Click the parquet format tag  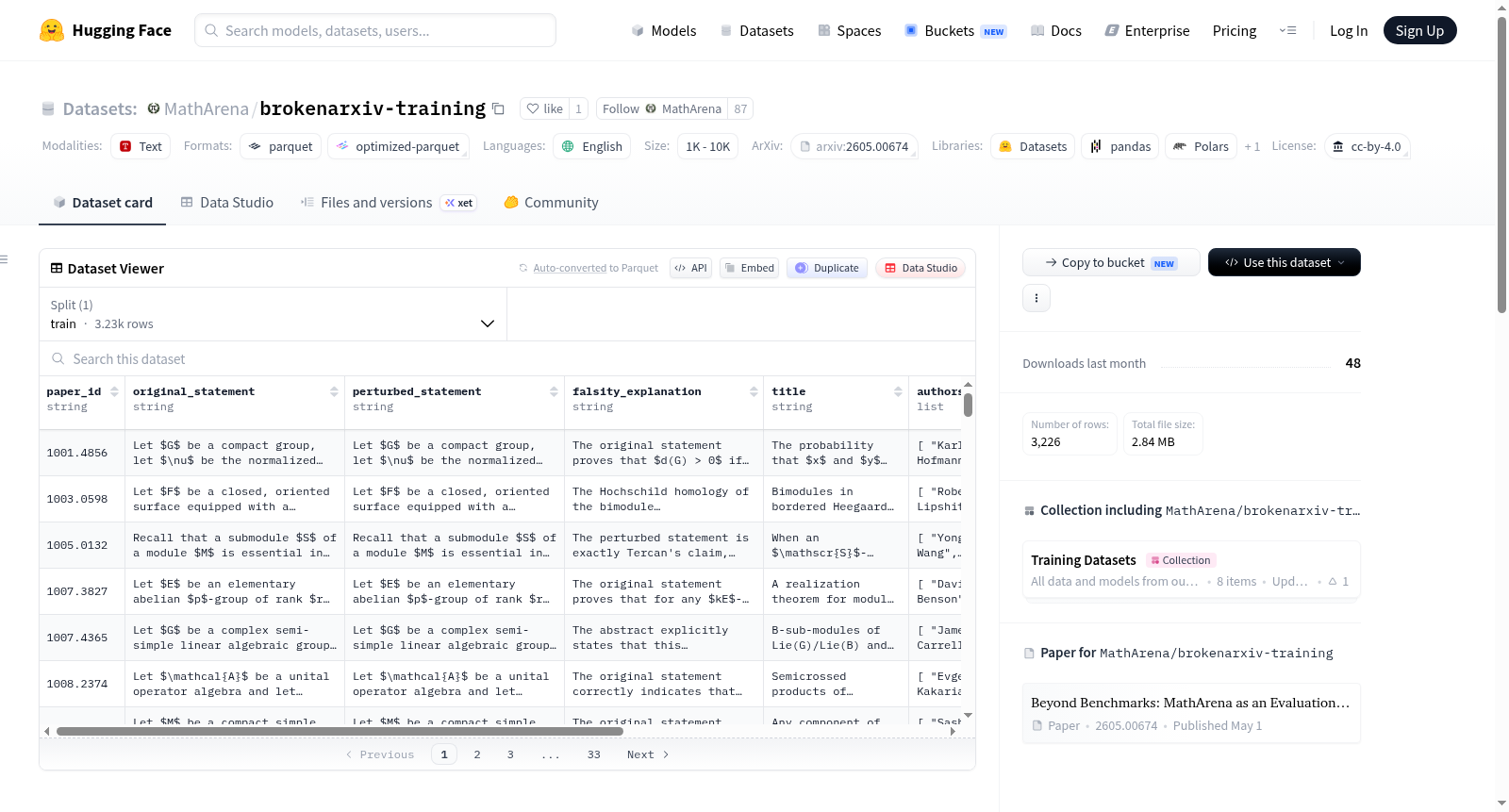pos(281,146)
